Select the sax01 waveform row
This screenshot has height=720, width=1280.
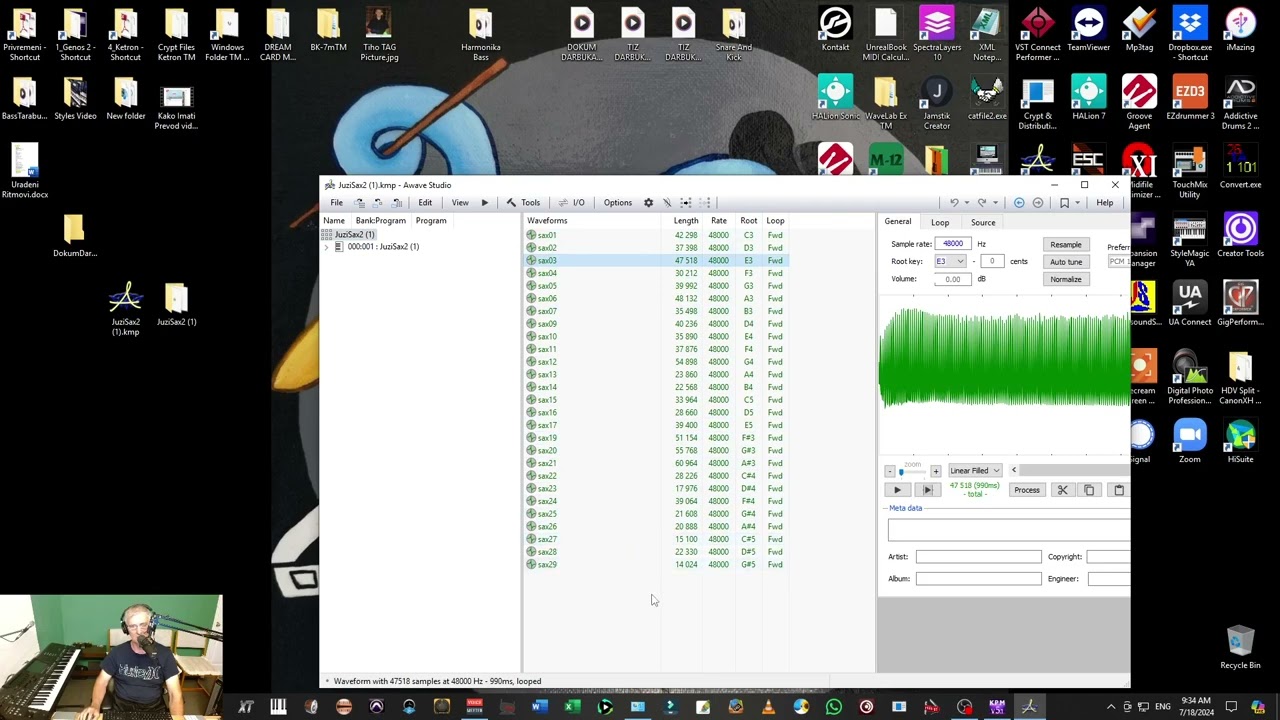657,235
